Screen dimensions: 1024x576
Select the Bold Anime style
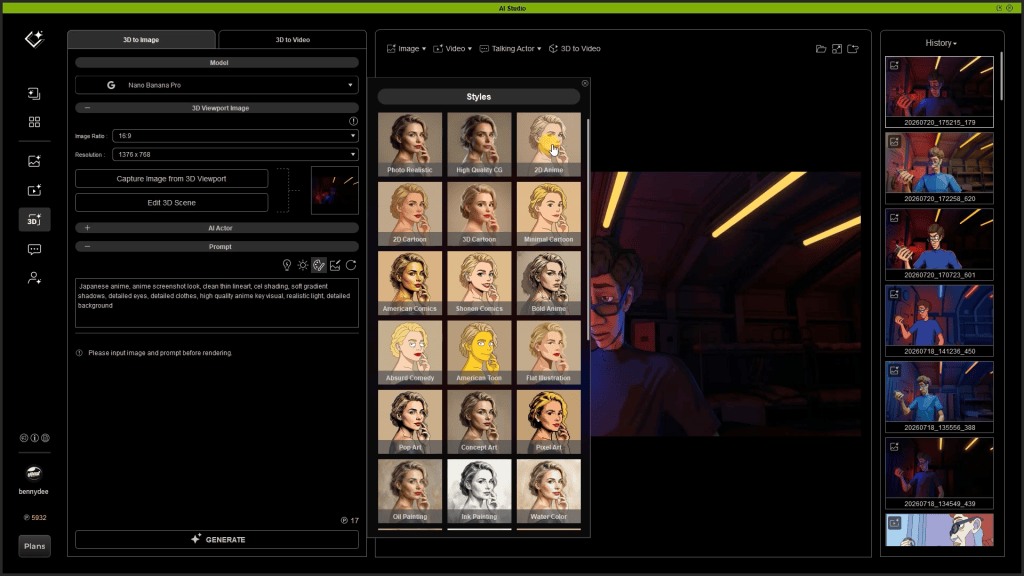click(549, 283)
